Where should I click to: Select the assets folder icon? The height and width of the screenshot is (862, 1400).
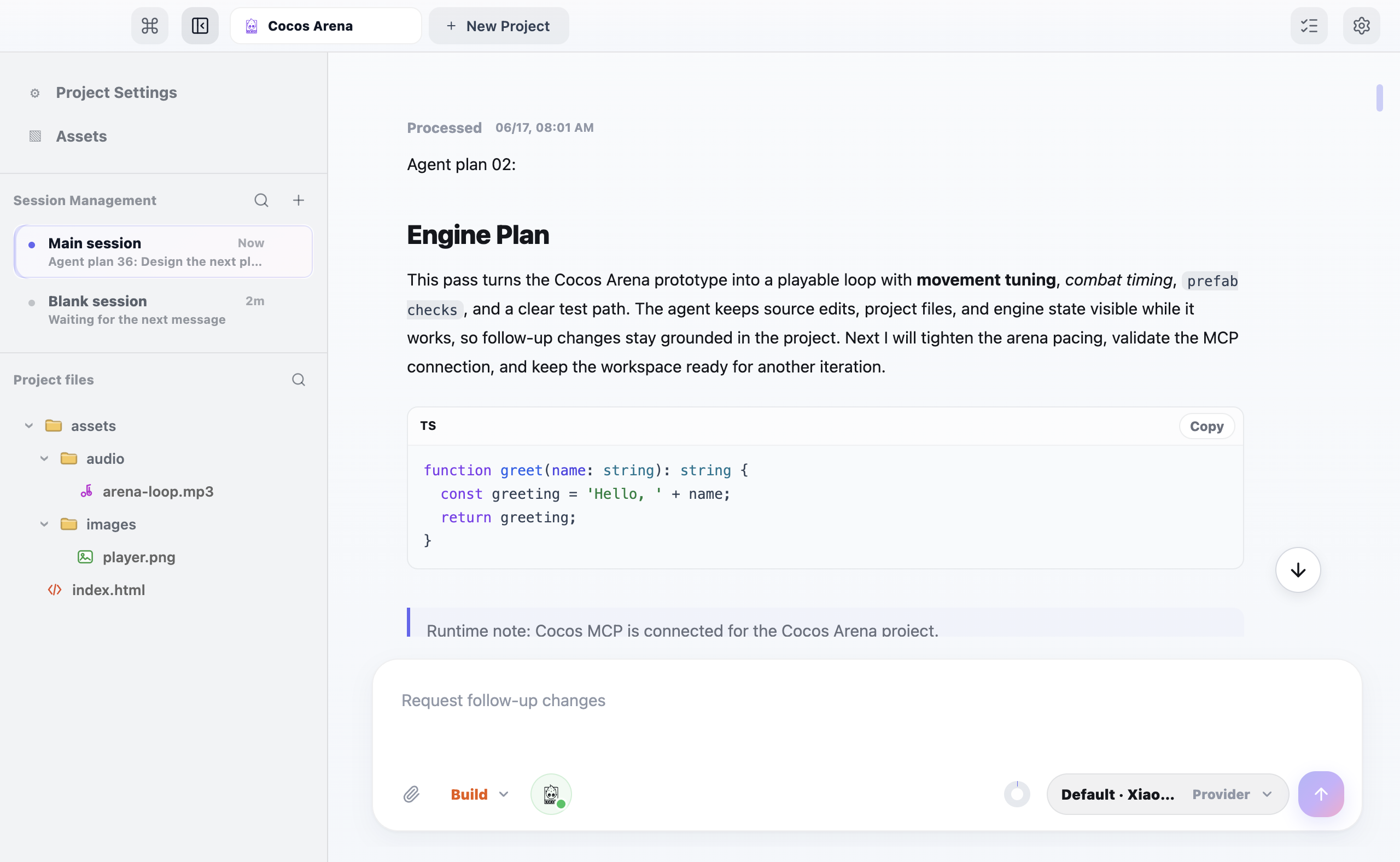(x=54, y=426)
